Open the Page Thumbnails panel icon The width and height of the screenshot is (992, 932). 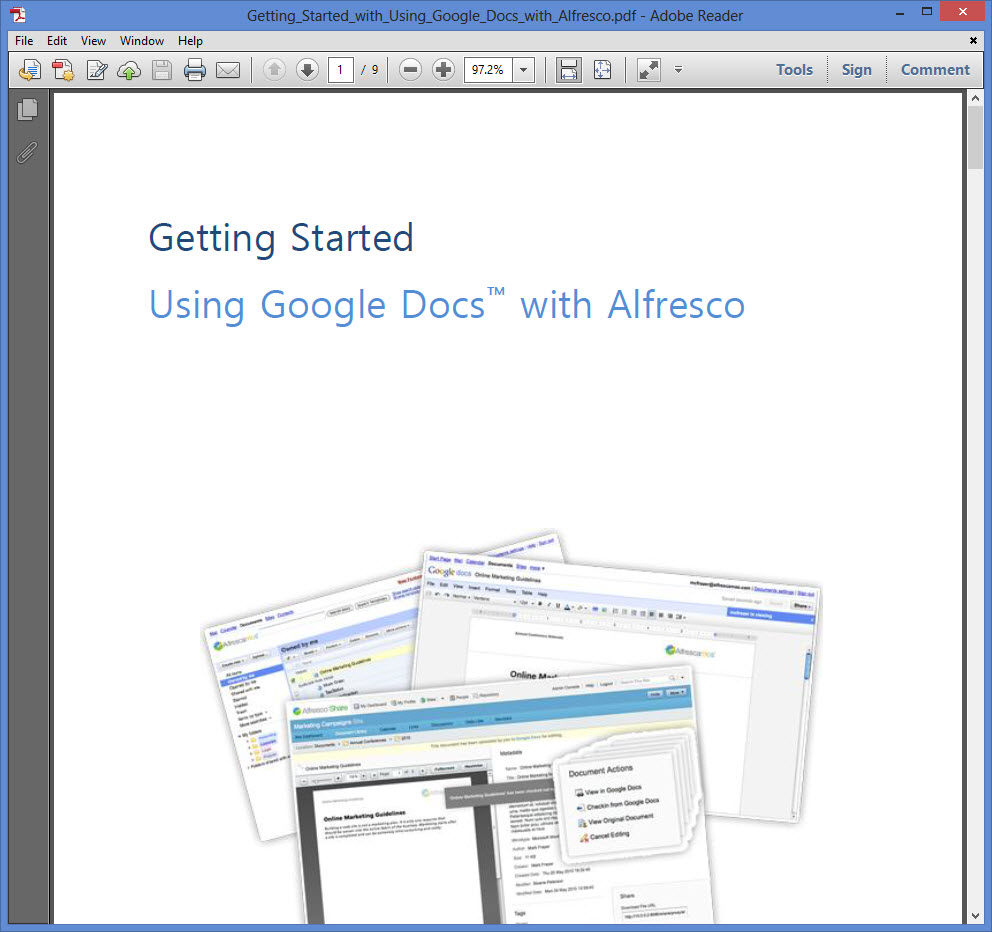27,110
